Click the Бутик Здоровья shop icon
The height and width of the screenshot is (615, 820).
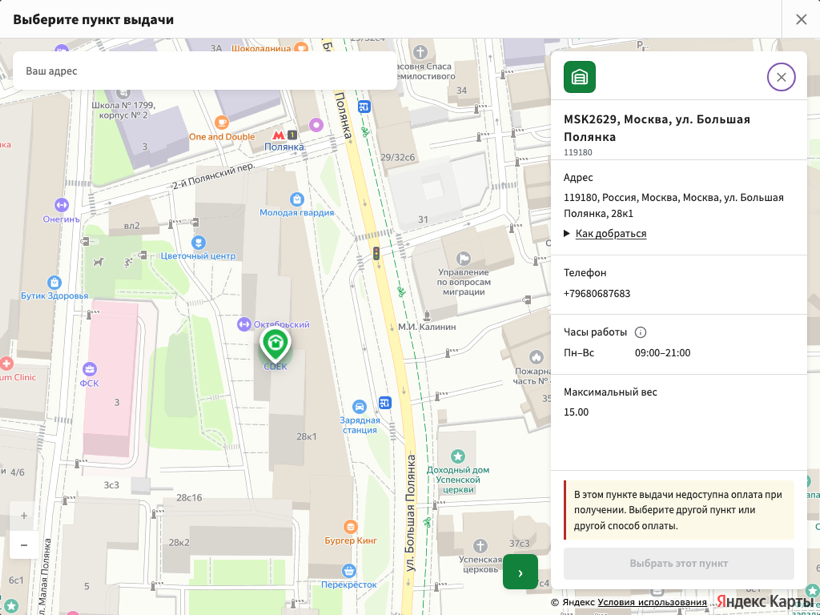click(x=54, y=282)
